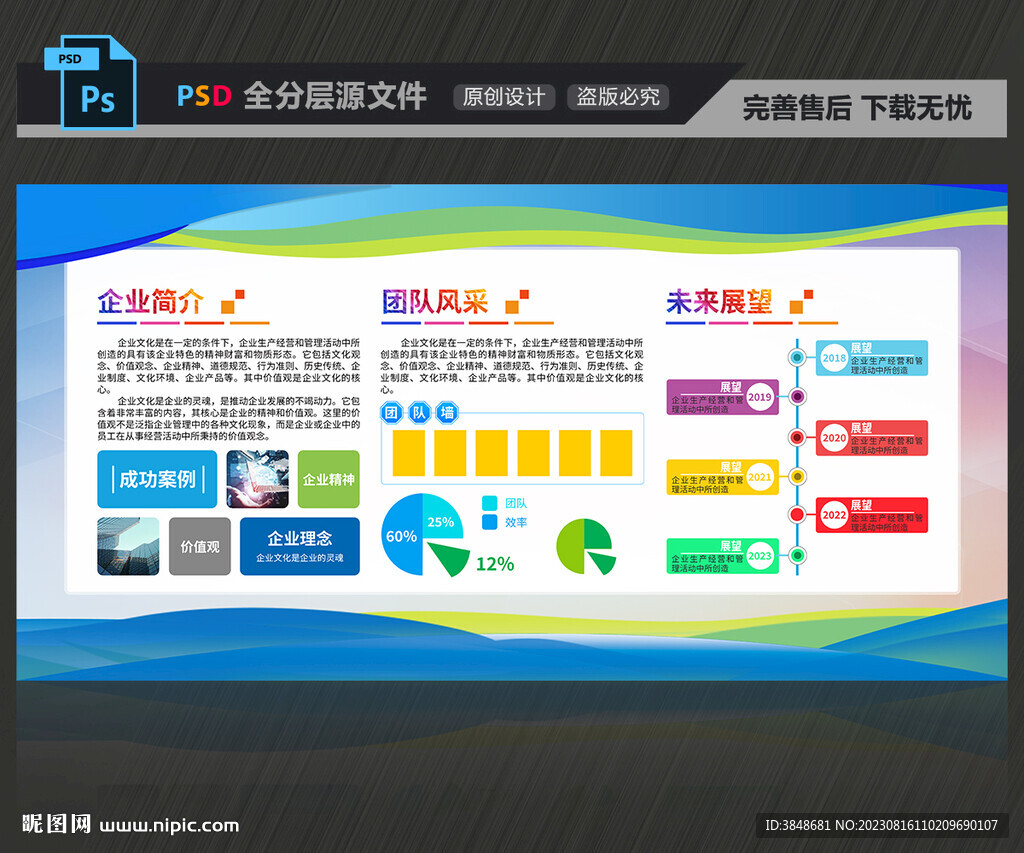Click the 12% percentage label
This screenshot has width=1024, height=853.
(494, 564)
